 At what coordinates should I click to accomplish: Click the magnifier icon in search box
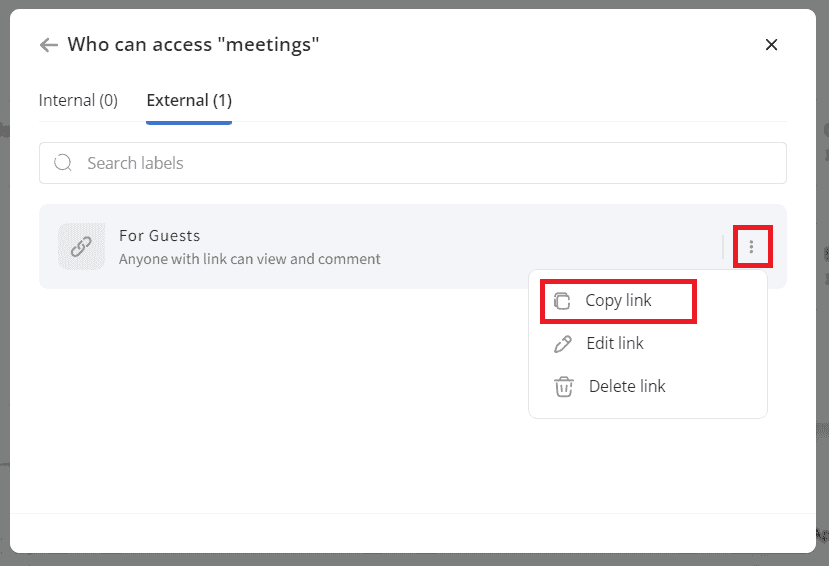pos(63,163)
